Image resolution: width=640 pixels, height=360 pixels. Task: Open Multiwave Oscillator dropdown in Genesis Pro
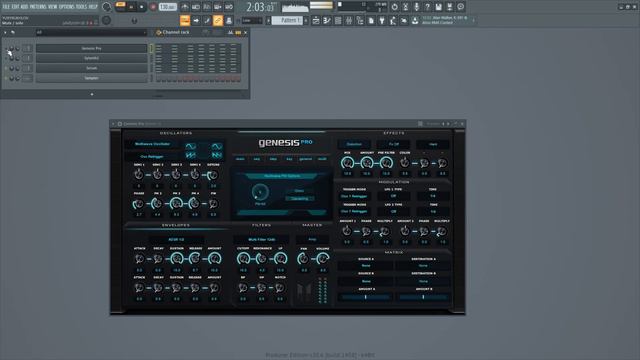(153, 144)
